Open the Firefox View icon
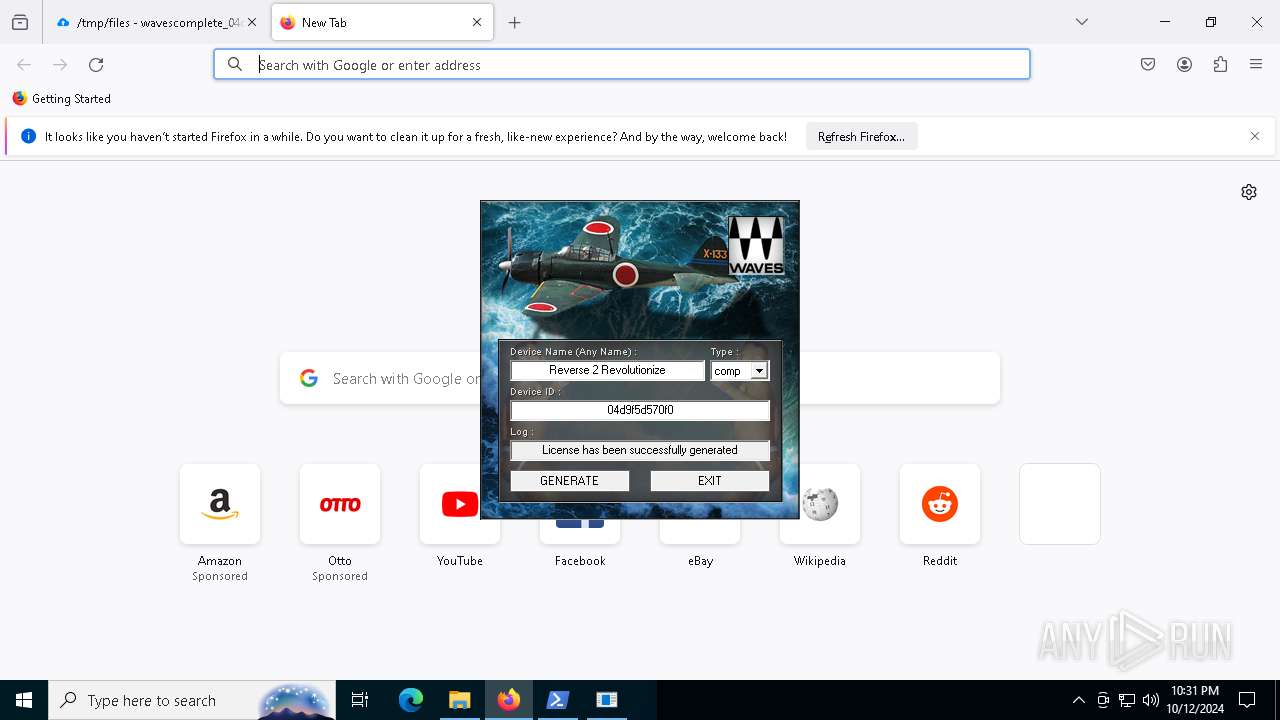The image size is (1280, 720). (x=20, y=23)
